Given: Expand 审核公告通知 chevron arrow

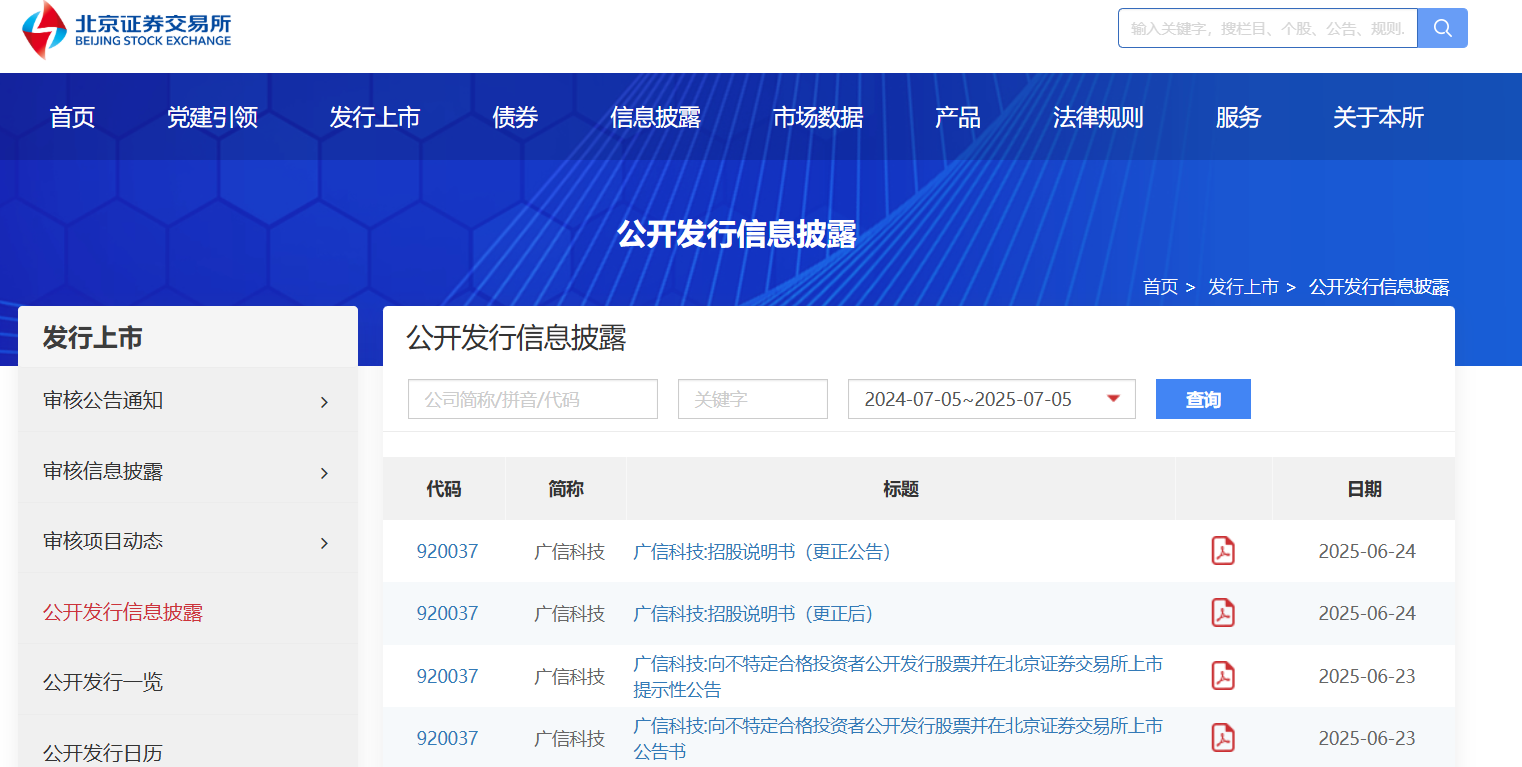Looking at the screenshot, I should [324, 402].
